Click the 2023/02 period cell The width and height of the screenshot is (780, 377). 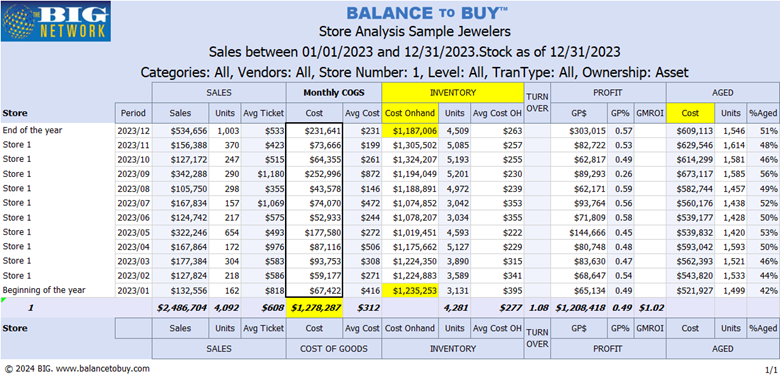pos(132,276)
